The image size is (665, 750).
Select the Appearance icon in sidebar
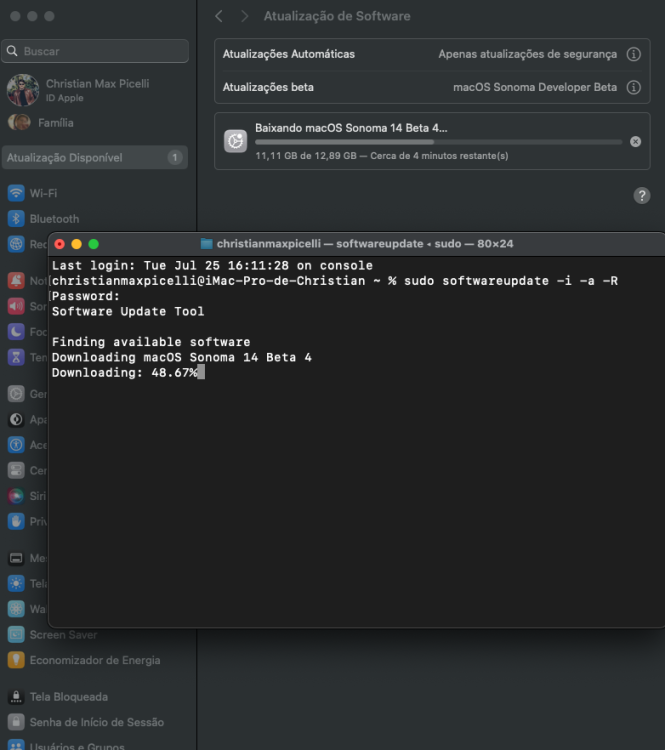(x=16, y=419)
